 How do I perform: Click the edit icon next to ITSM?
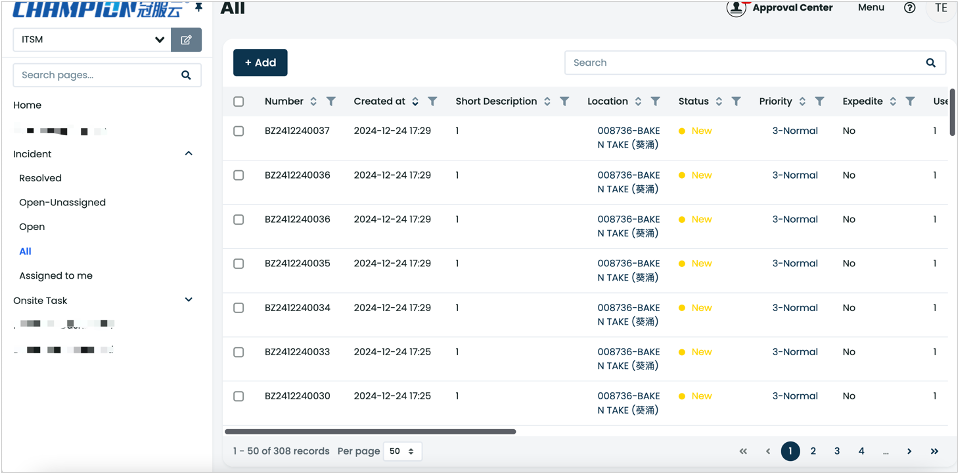point(186,40)
